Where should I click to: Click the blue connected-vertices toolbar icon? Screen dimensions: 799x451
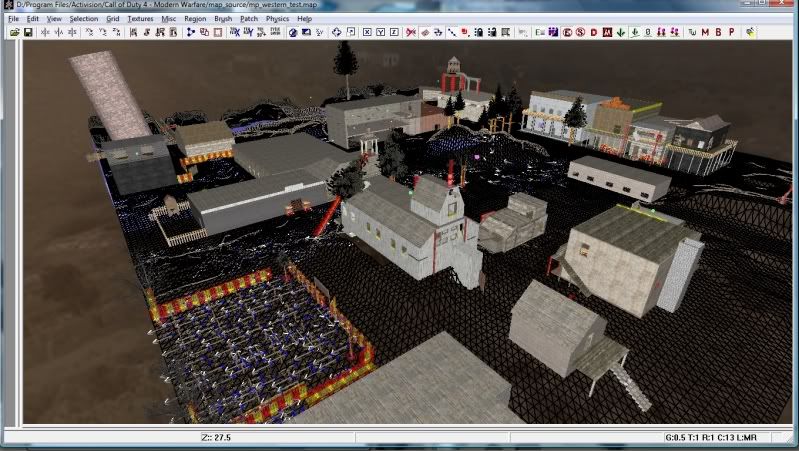(x=191, y=32)
